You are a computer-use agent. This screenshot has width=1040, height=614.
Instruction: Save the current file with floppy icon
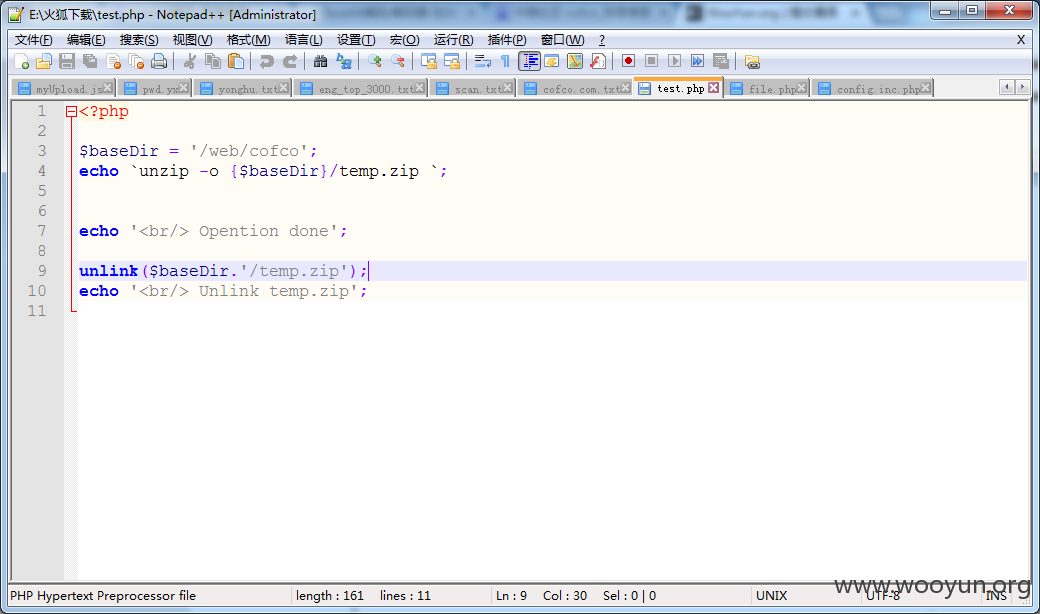[x=67, y=62]
